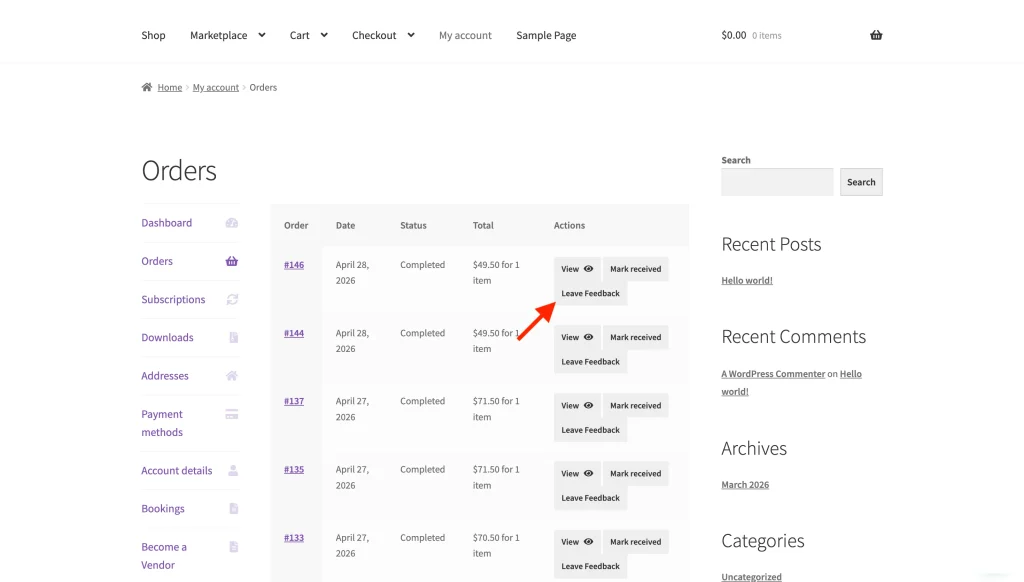
Task: Click the home icon in breadcrumb
Action: click(147, 87)
